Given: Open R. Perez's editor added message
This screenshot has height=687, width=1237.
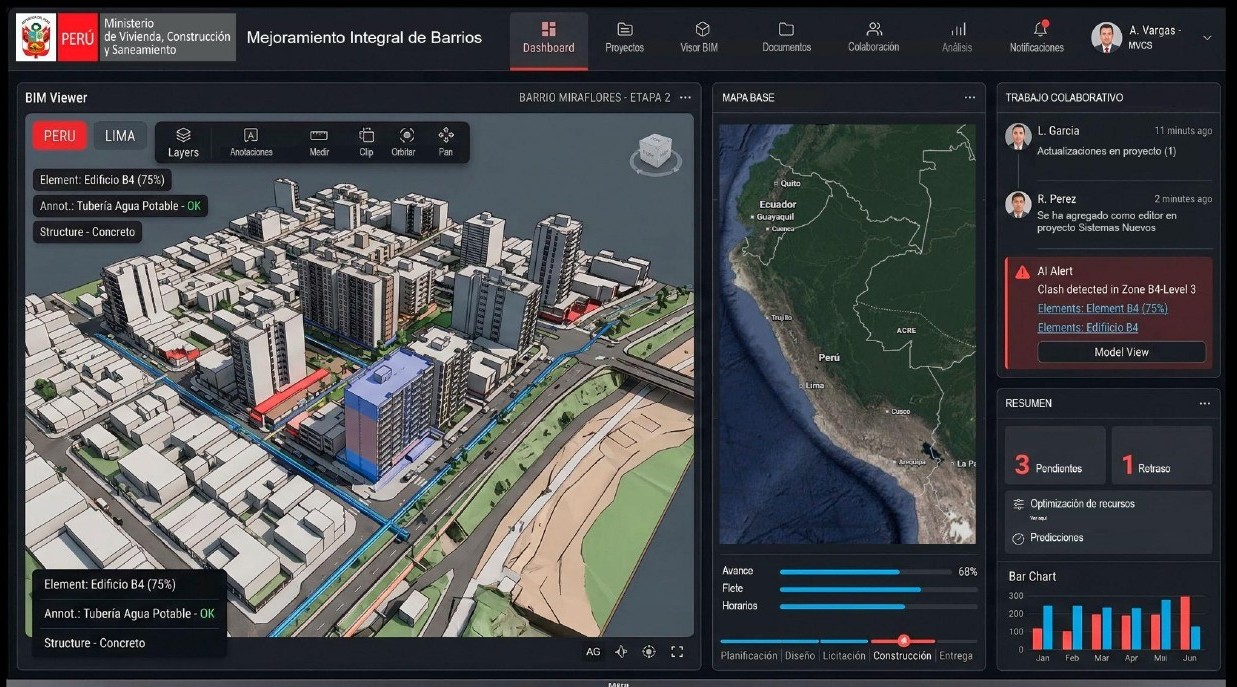Looking at the screenshot, I should point(1107,221).
